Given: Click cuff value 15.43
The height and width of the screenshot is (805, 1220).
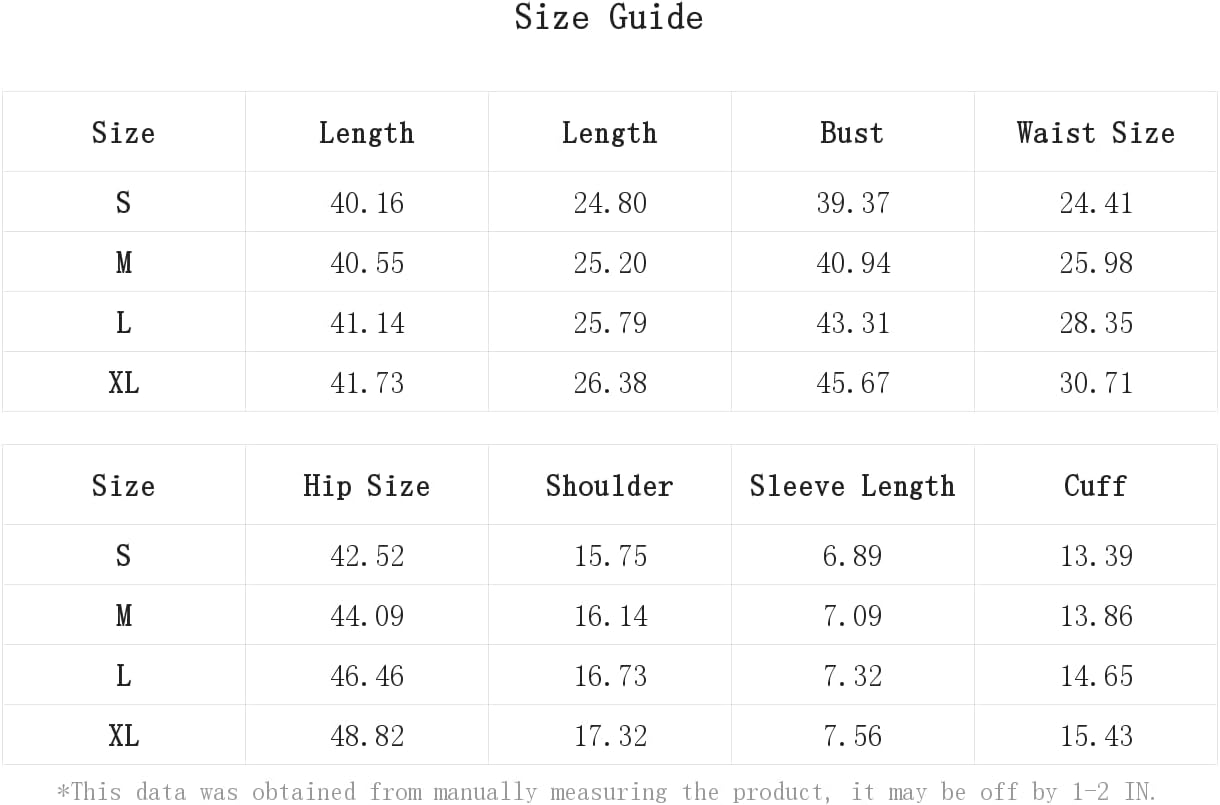Looking at the screenshot, I should [x=1096, y=736].
